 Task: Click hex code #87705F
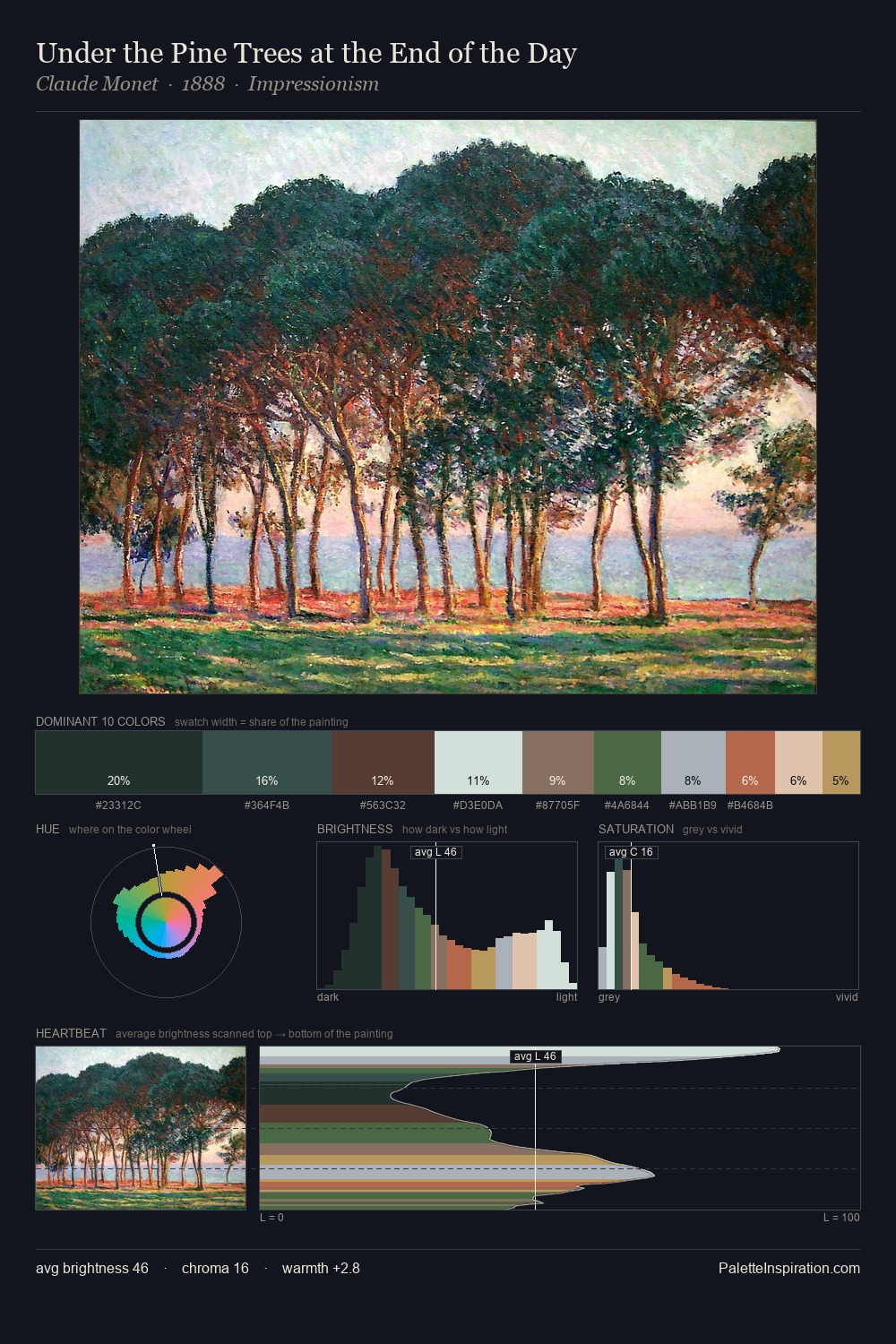(557, 806)
